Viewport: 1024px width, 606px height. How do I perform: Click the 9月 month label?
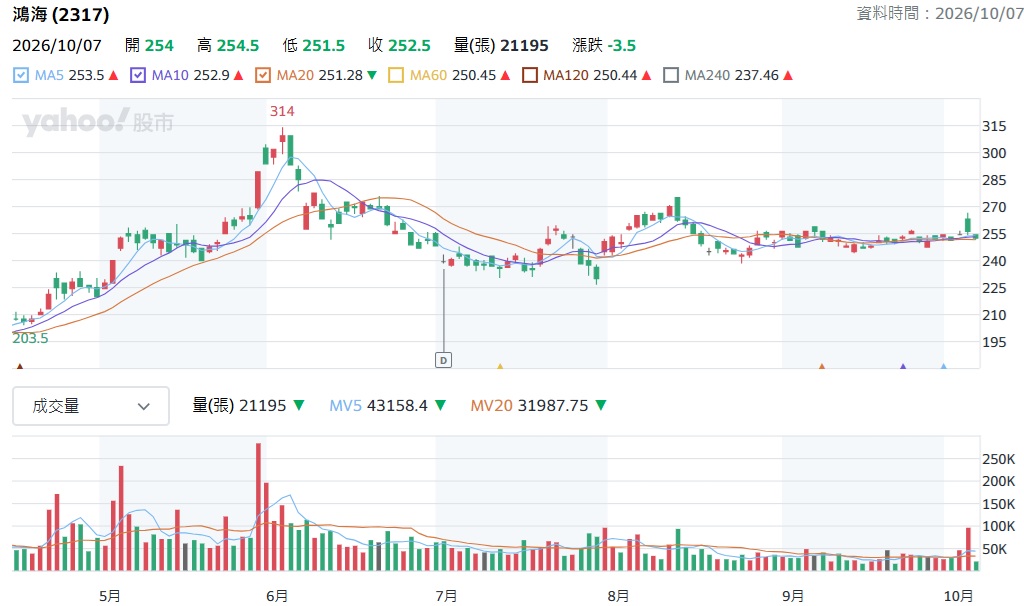[x=793, y=596]
